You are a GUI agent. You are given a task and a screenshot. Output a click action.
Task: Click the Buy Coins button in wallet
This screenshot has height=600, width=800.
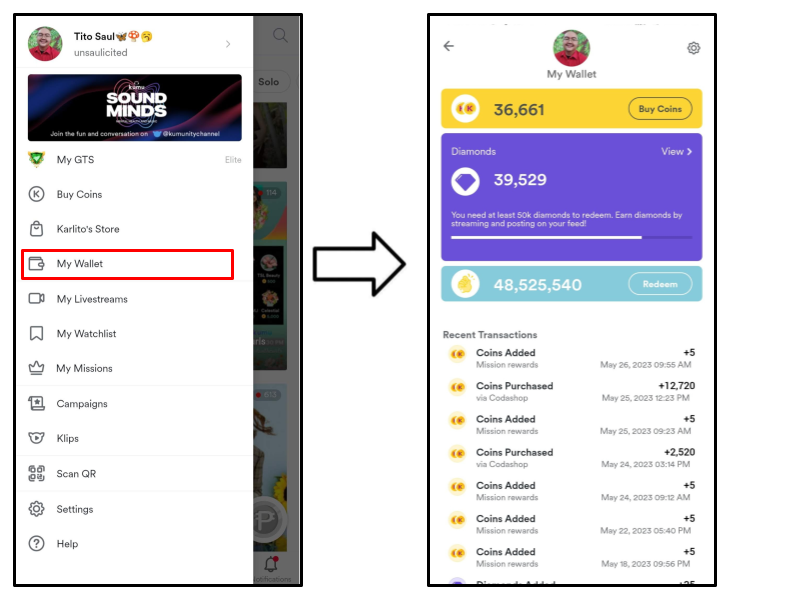pyautogui.click(x=660, y=109)
